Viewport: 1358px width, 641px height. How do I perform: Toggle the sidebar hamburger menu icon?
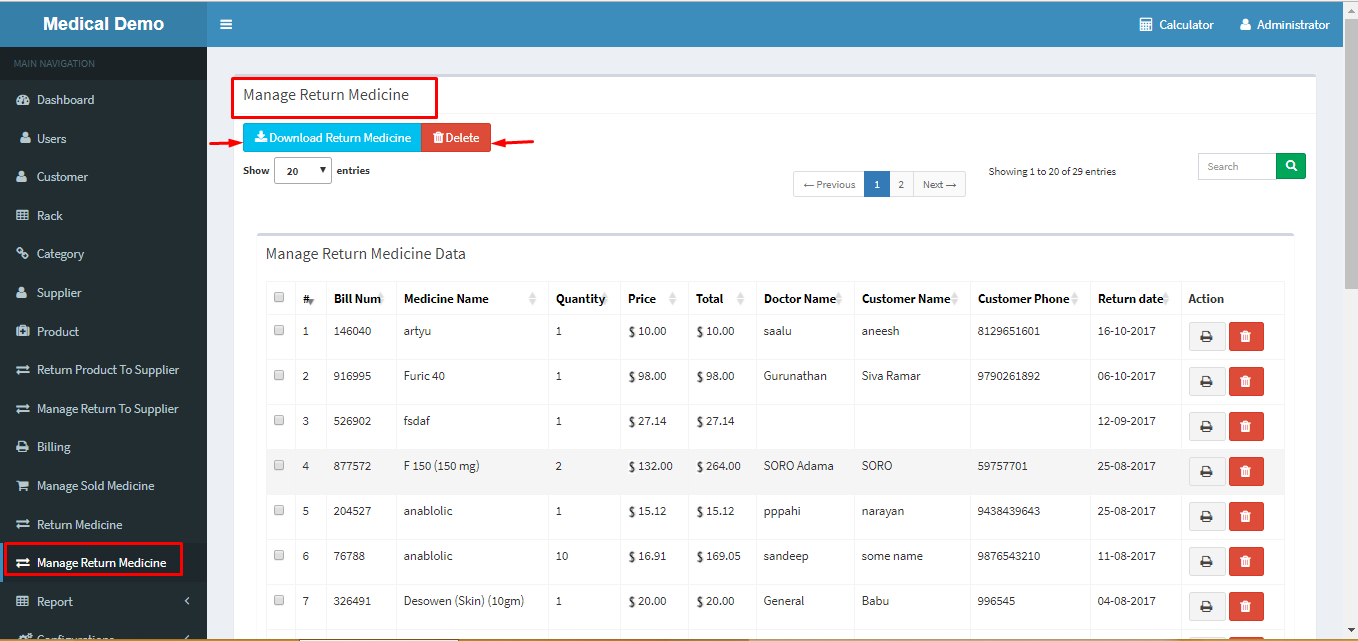pos(226,24)
